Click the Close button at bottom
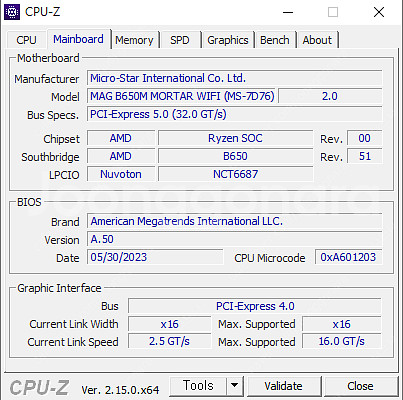The image size is (403, 400). (360, 386)
